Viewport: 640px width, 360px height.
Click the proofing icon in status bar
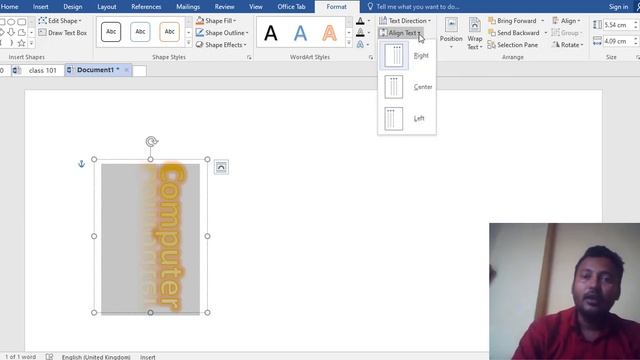pos(49,357)
